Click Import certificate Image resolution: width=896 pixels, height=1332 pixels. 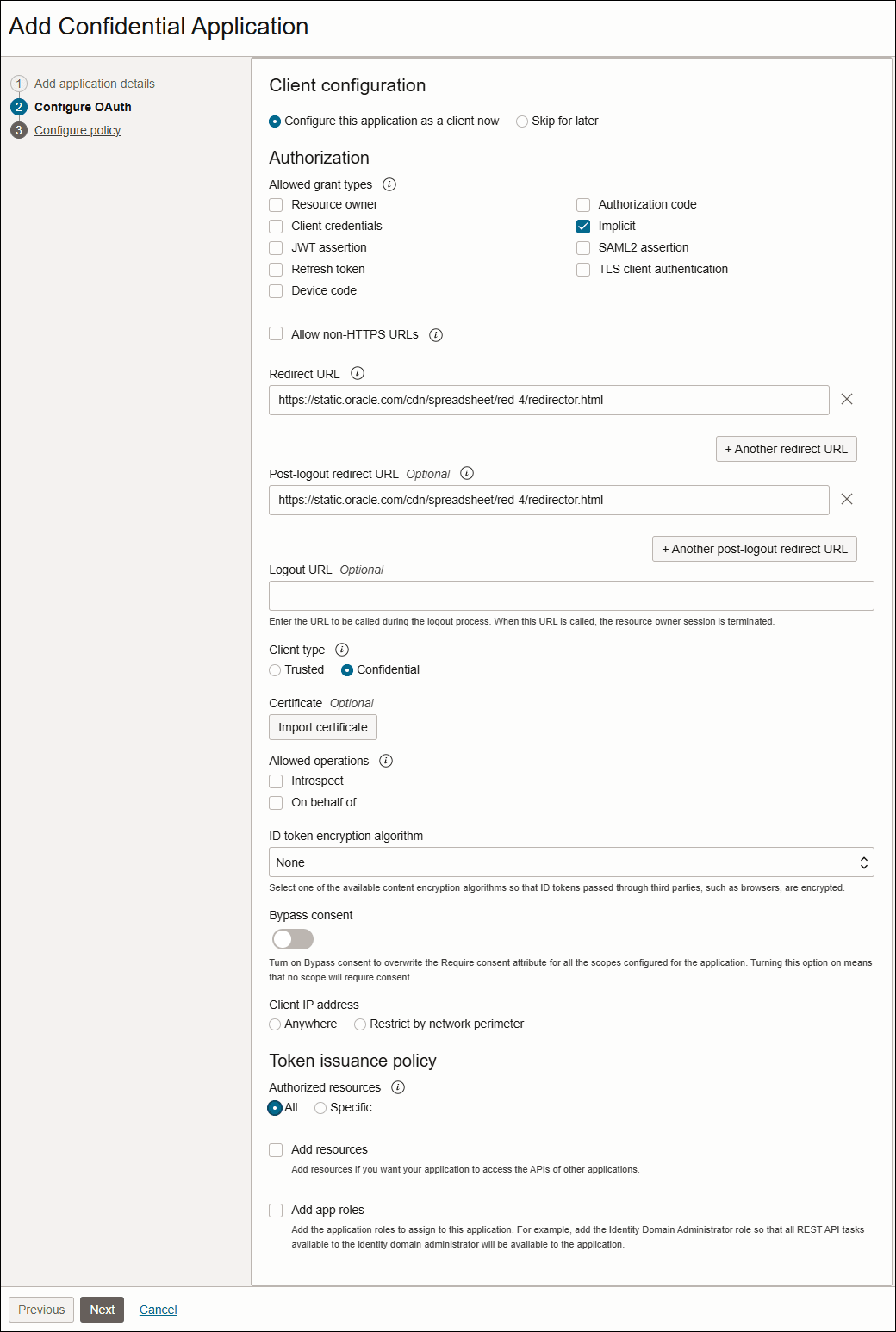(x=322, y=726)
